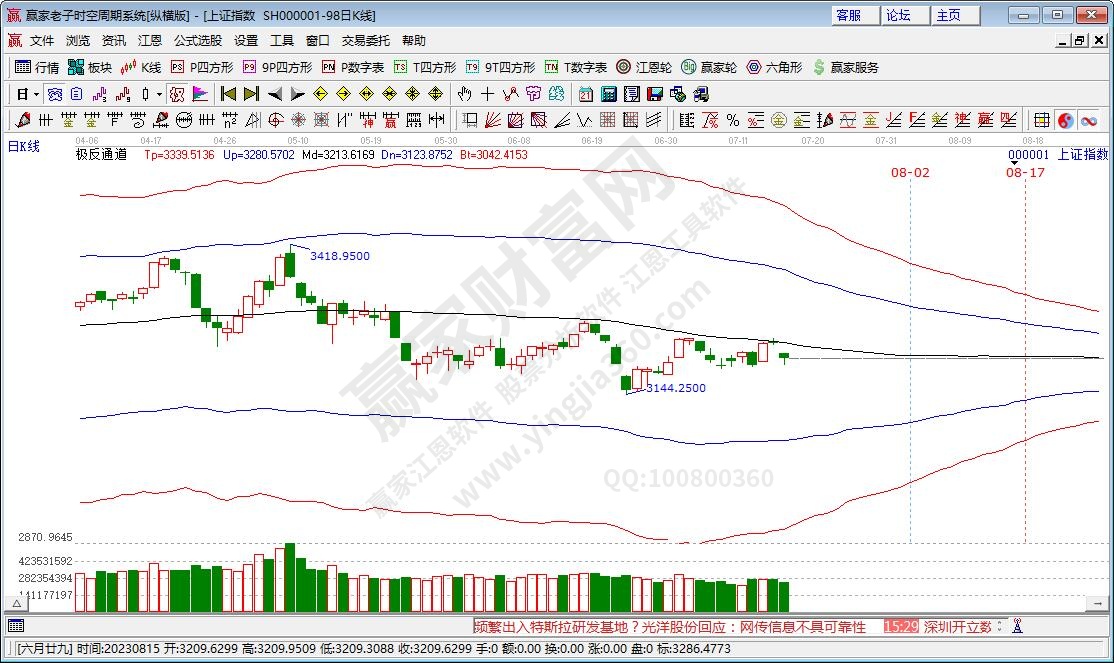Toggle the 极 reversal channel indicator button

(177, 94)
